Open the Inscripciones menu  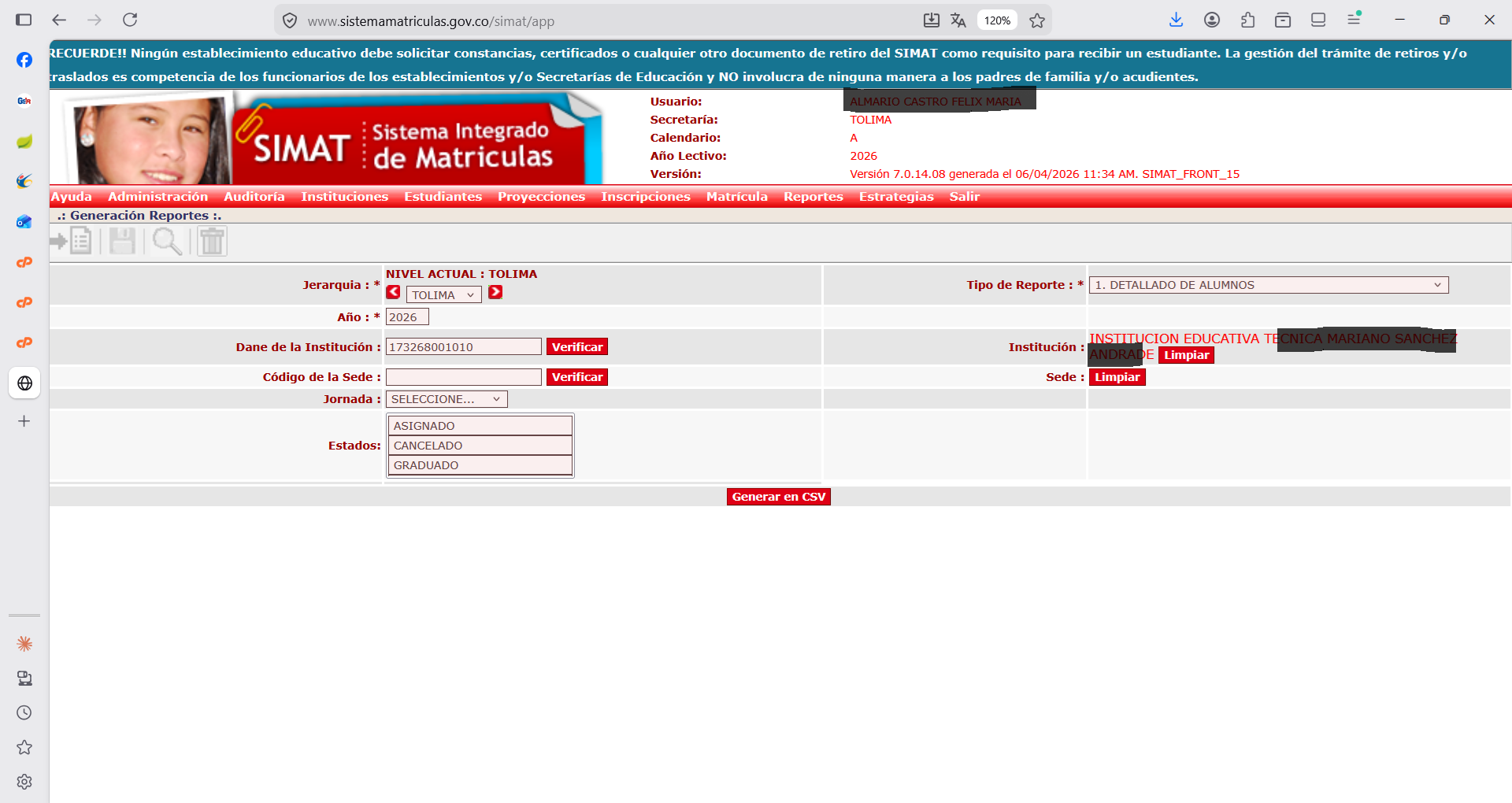point(646,197)
